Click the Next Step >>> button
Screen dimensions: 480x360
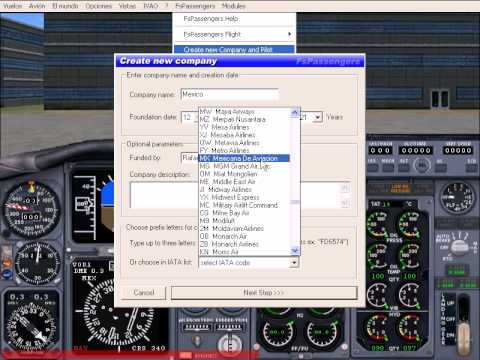click(x=264, y=293)
